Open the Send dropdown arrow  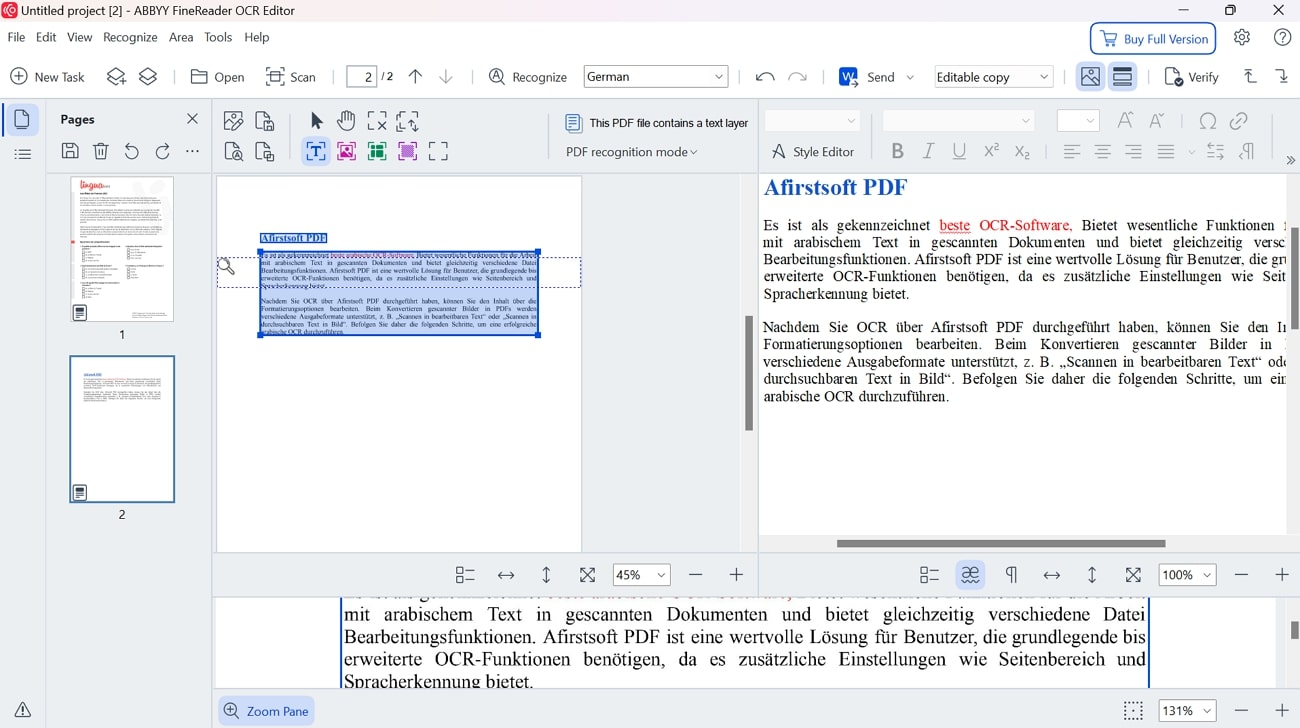910,77
